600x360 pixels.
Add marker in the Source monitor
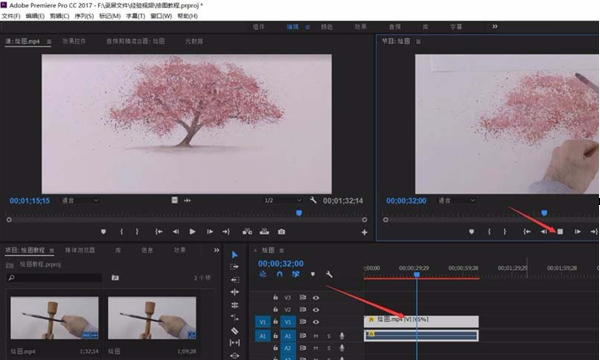[x=103, y=232]
